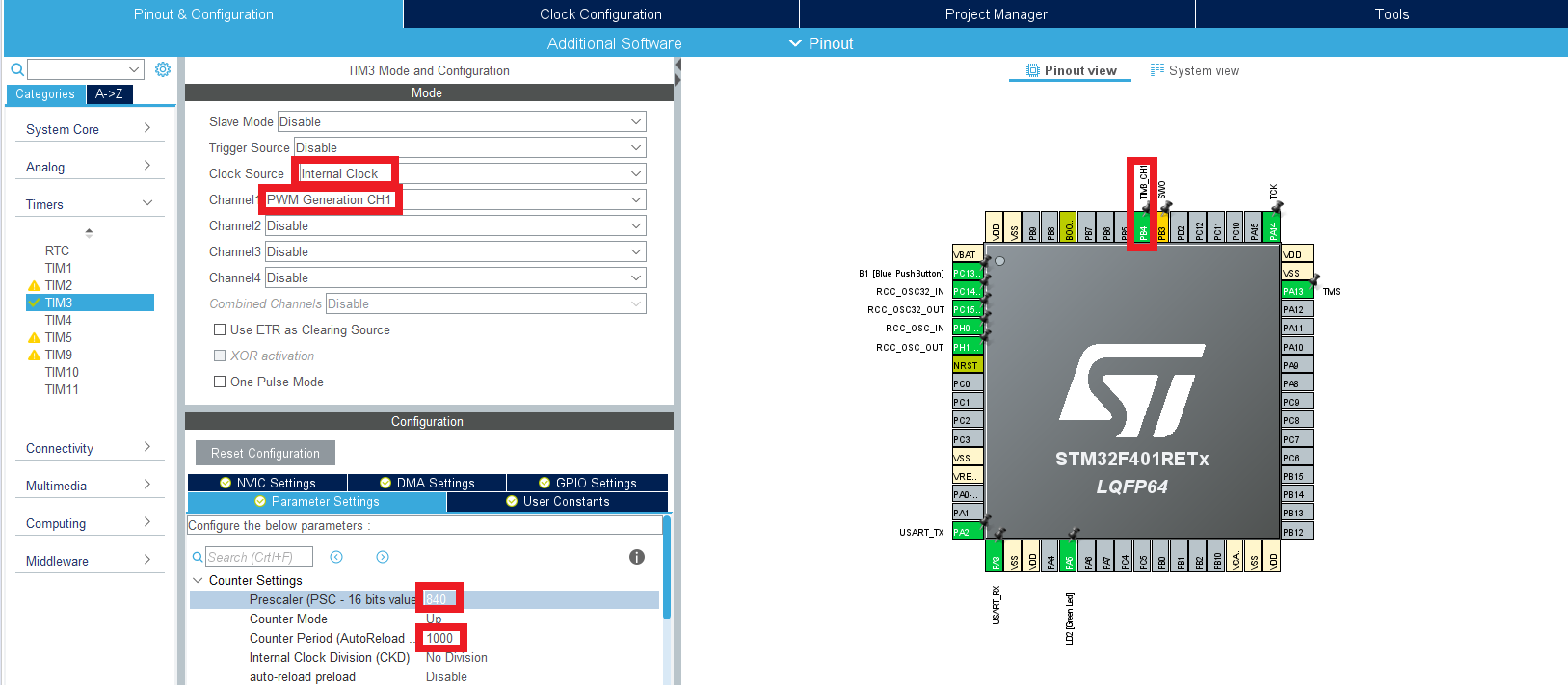Go to next parameter search result arrow
The height and width of the screenshot is (685, 1568).
pos(383,557)
